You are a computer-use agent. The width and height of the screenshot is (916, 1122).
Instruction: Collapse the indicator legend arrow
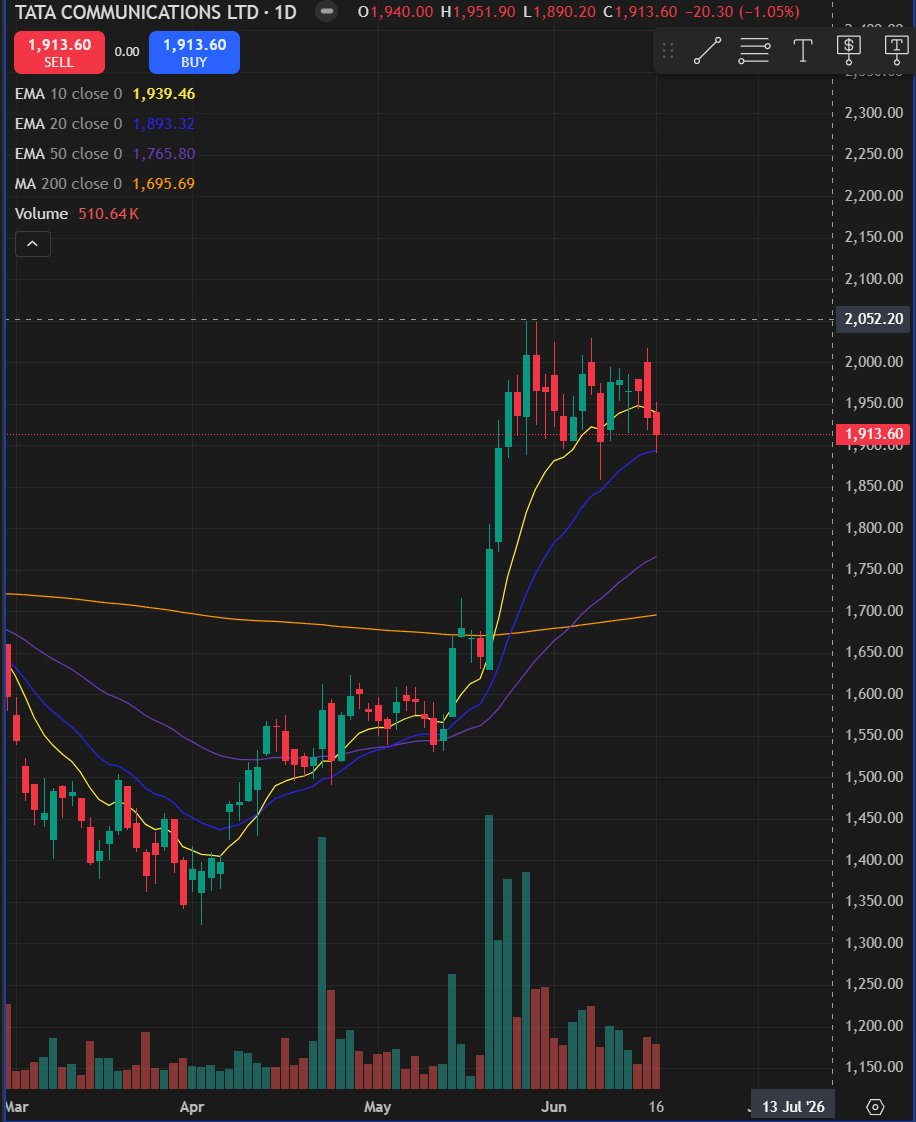[x=33, y=244]
